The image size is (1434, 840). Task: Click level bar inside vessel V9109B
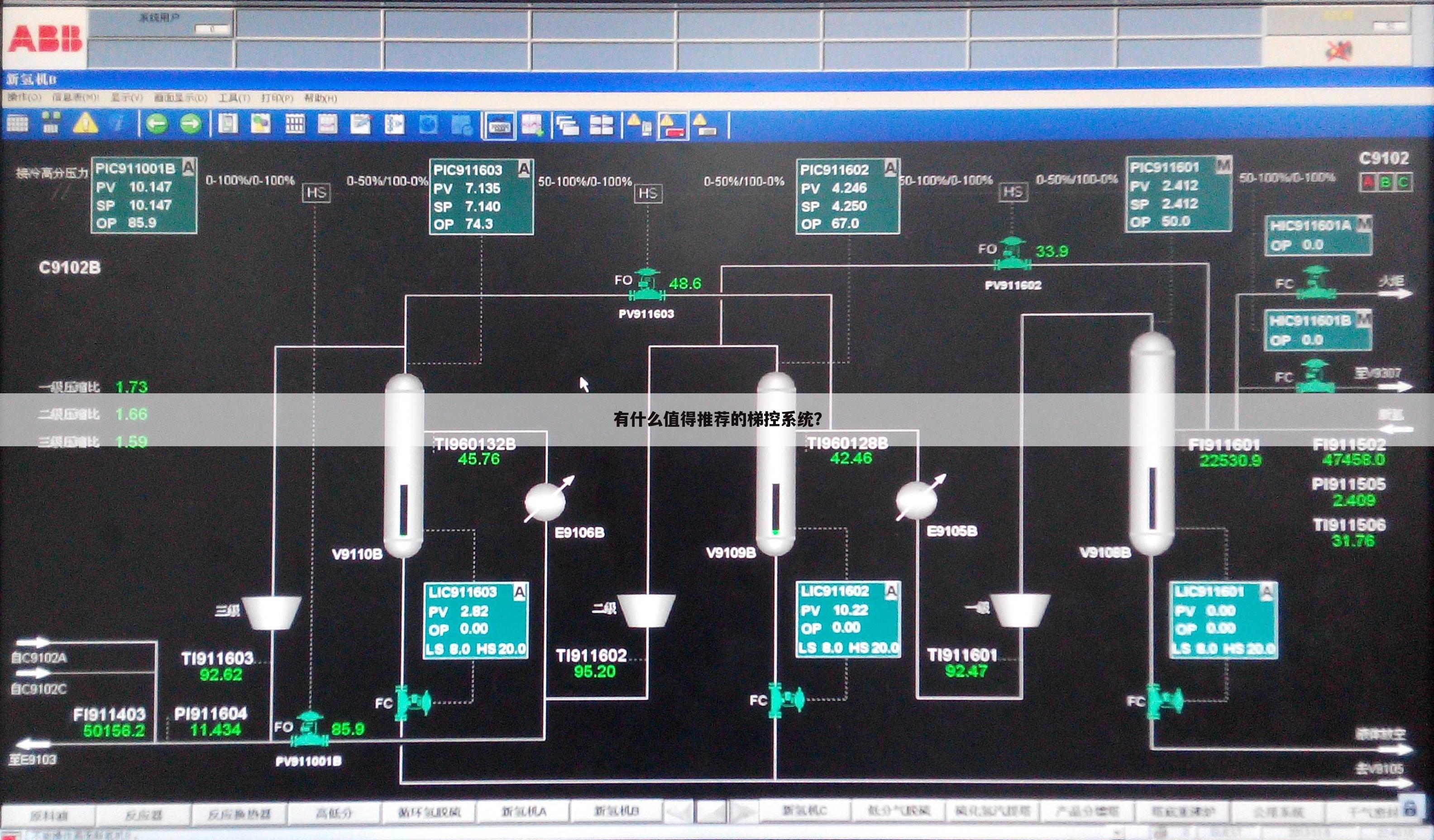[x=775, y=508]
